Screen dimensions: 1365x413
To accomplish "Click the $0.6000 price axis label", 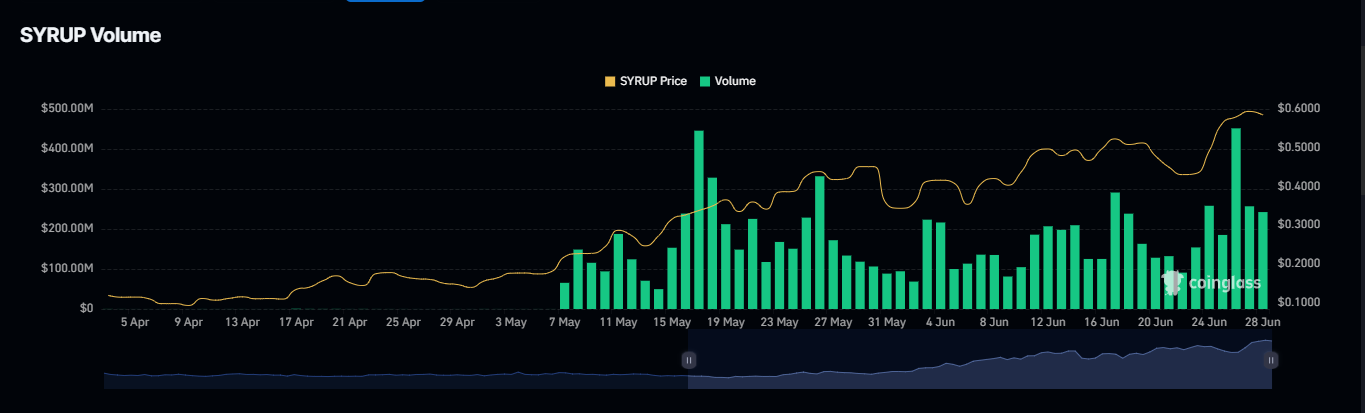I will coord(1299,108).
